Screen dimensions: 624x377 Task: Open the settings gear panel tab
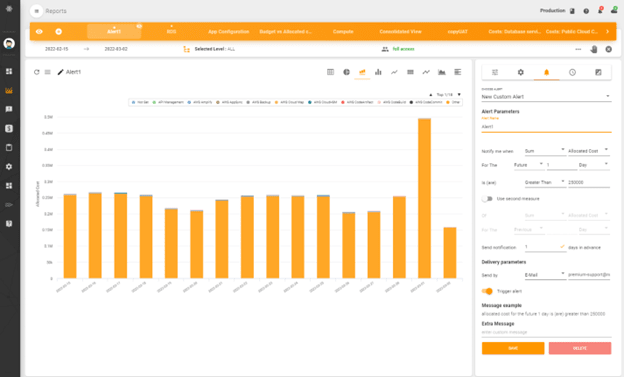pos(521,72)
